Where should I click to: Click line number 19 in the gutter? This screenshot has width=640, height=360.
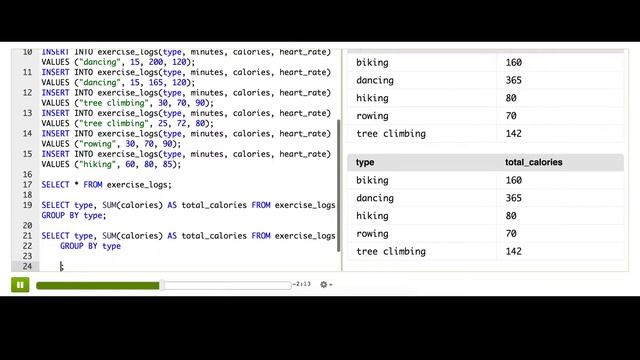point(27,205)
